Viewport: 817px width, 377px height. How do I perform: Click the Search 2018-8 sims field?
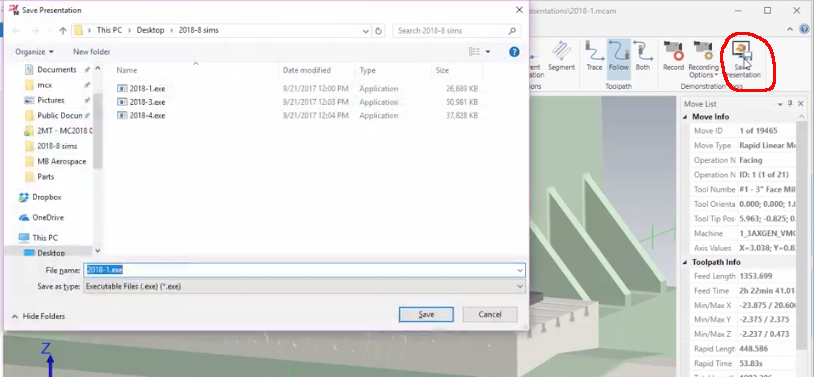pyautogui.click(x=456, y=31)
